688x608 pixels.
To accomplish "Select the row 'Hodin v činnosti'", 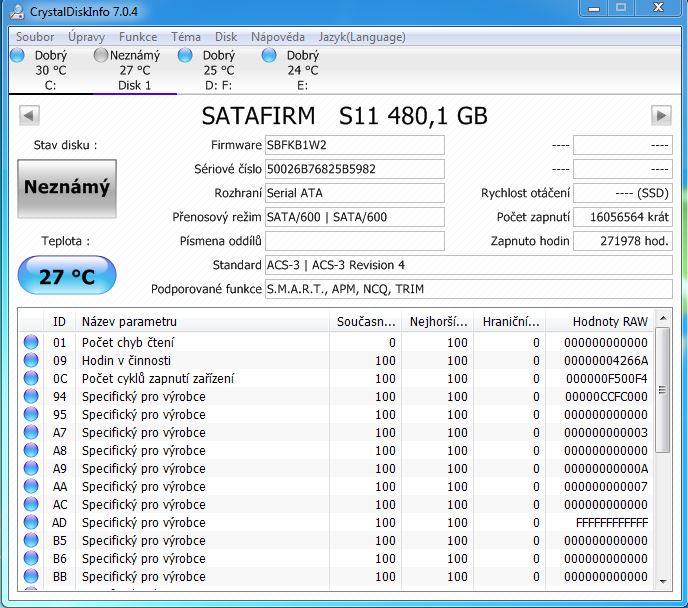I will click(x=337, y=360).
